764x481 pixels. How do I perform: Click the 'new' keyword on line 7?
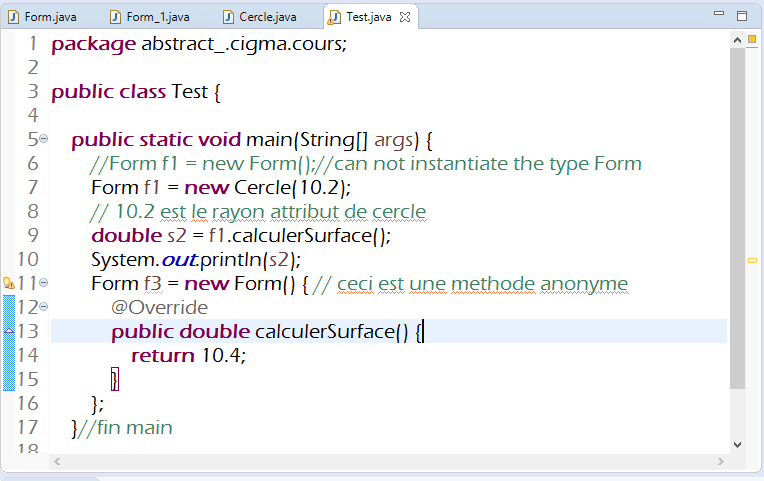207,188
